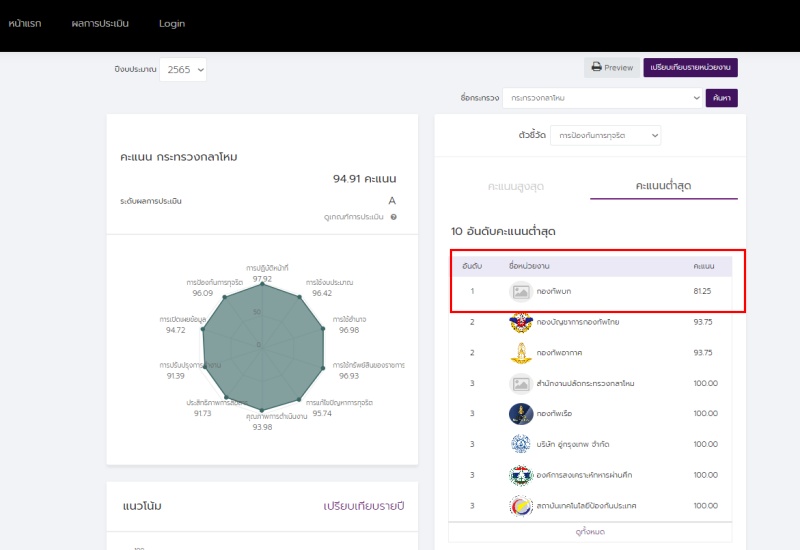
Task: Click the purple ค้นหา search button
Action: click(722, 98)
